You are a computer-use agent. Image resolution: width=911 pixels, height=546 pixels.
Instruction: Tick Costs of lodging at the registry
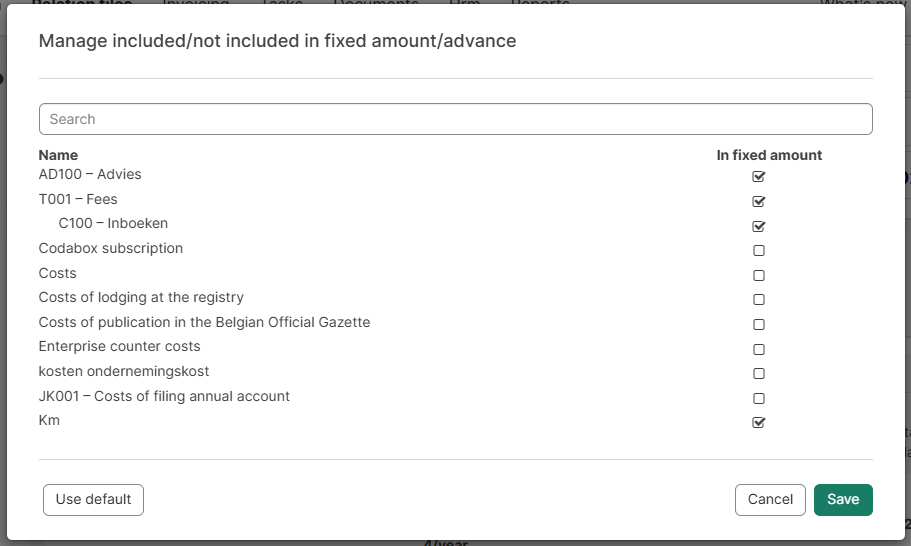[759, 300]
